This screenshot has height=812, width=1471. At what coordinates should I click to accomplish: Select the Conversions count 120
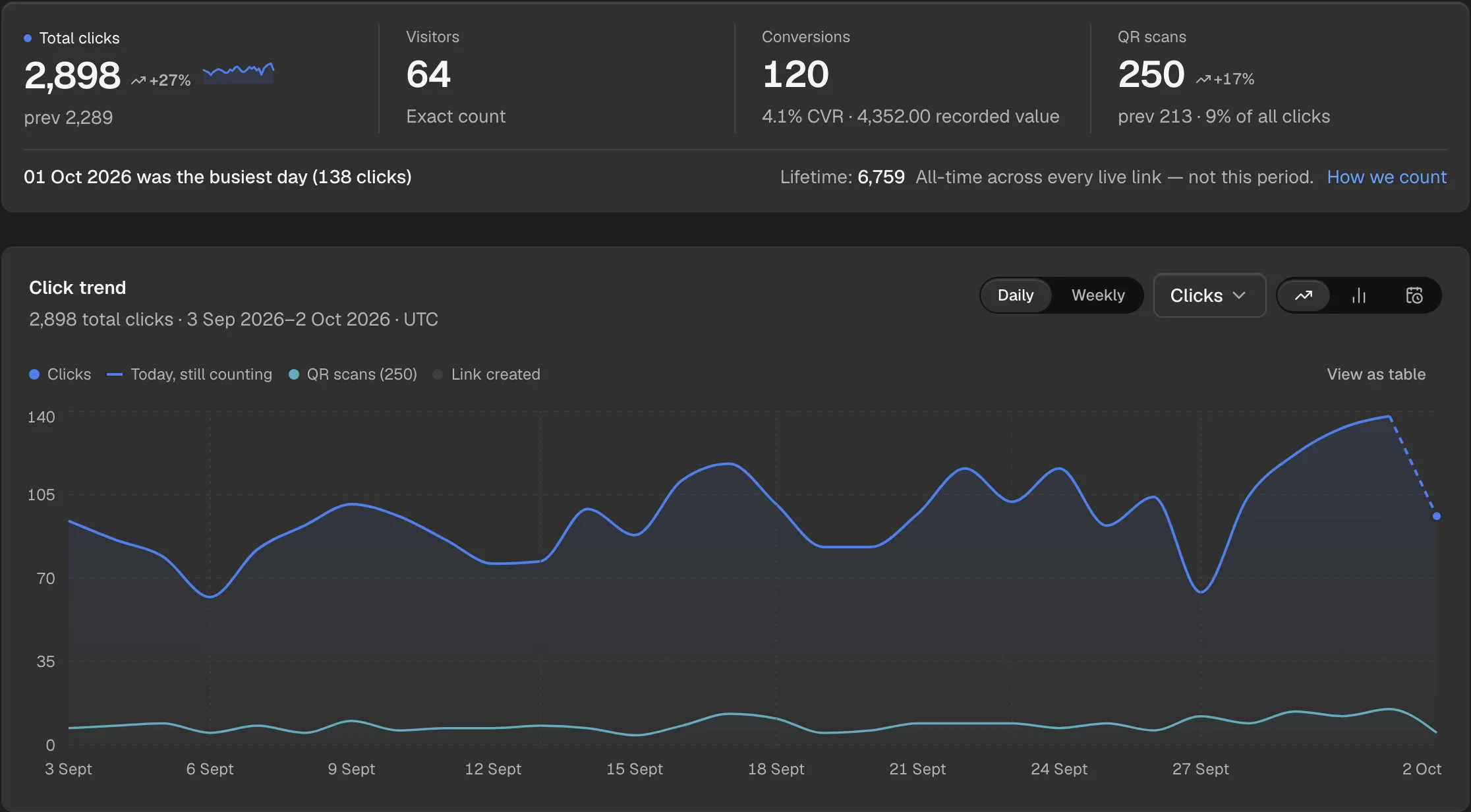point(795,74)
